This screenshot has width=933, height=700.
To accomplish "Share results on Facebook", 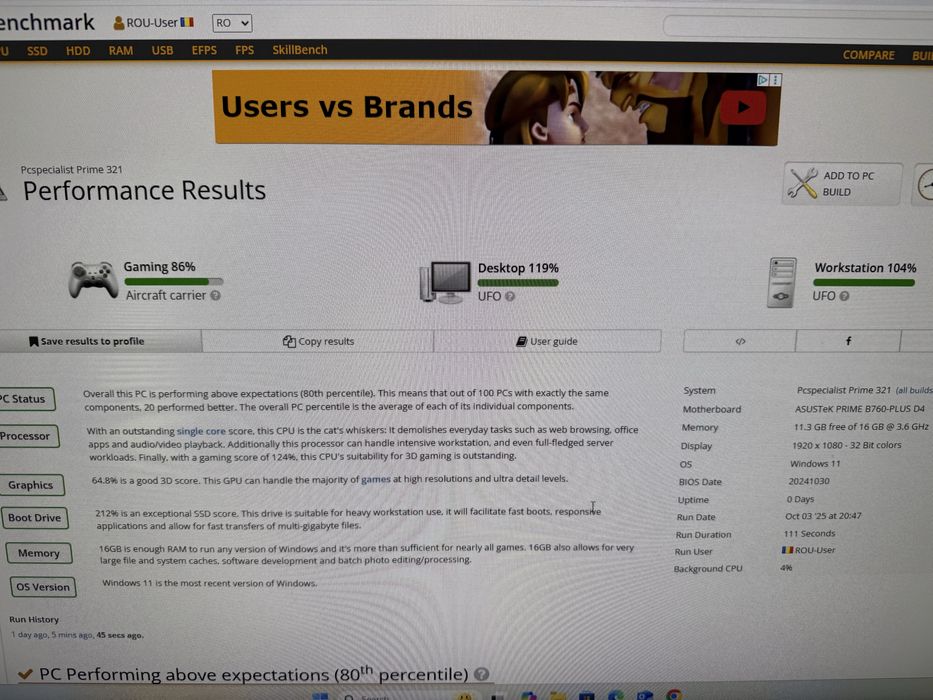I will (x=848, y=341).
